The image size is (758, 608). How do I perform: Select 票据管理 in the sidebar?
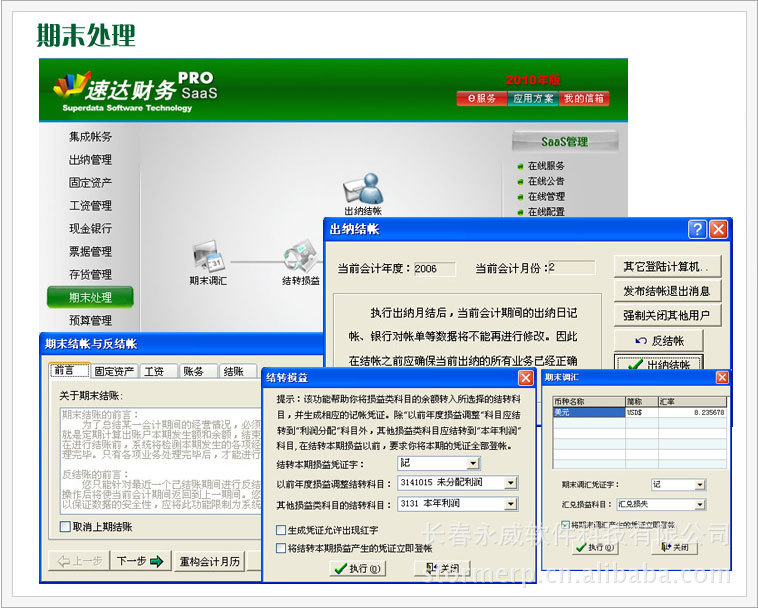tap(90, 251)
